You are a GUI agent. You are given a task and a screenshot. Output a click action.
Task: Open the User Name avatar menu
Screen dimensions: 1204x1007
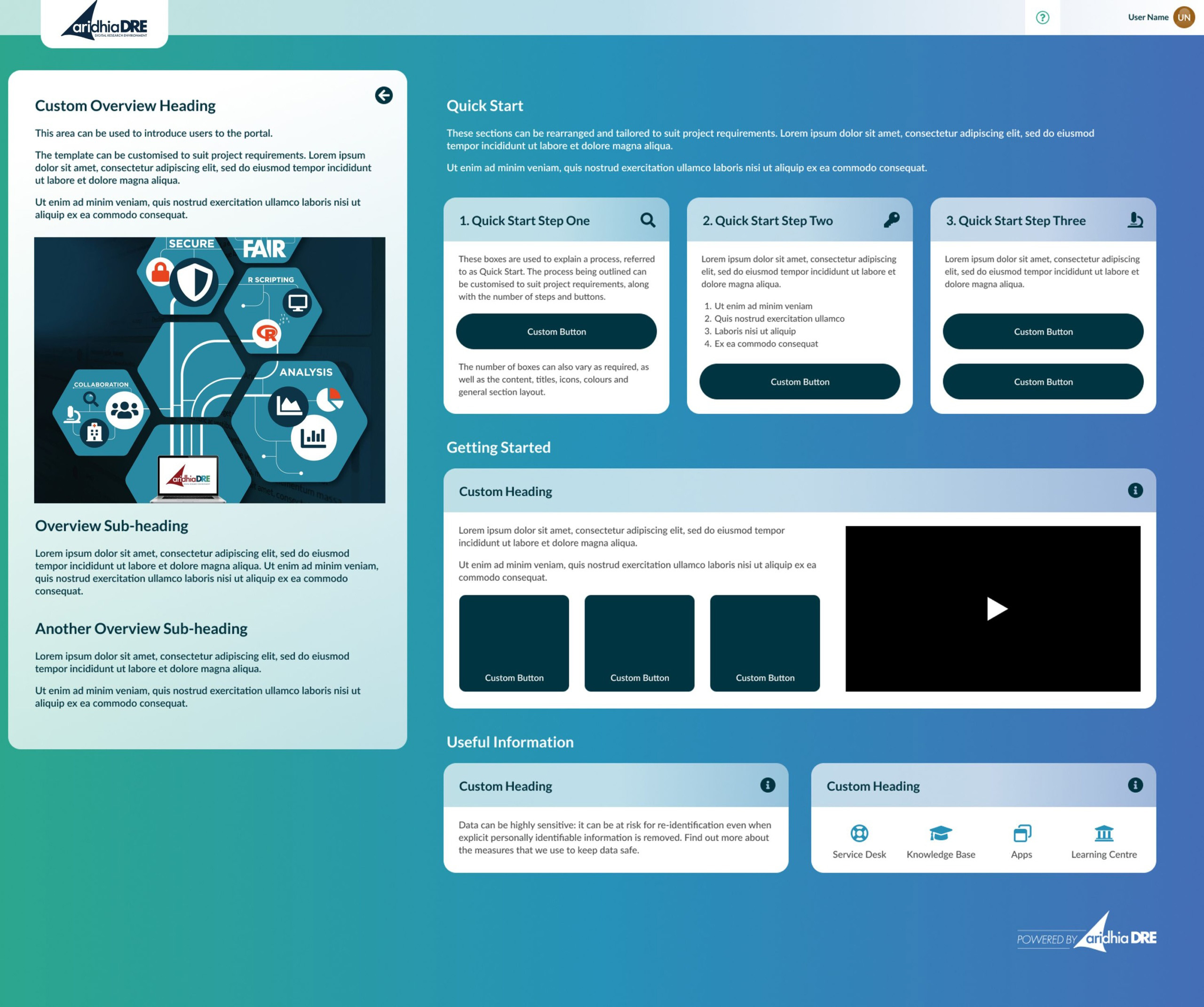coord(1183,18)
